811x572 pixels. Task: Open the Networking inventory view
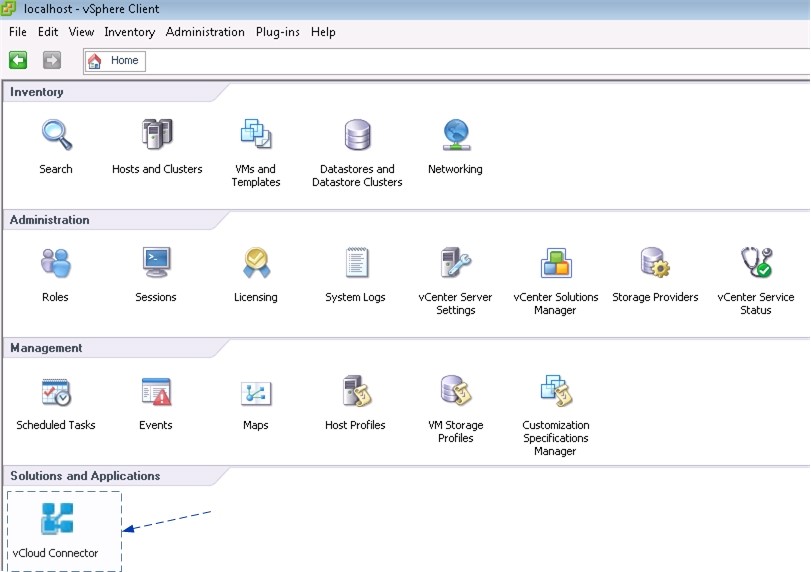coord(456,134)
